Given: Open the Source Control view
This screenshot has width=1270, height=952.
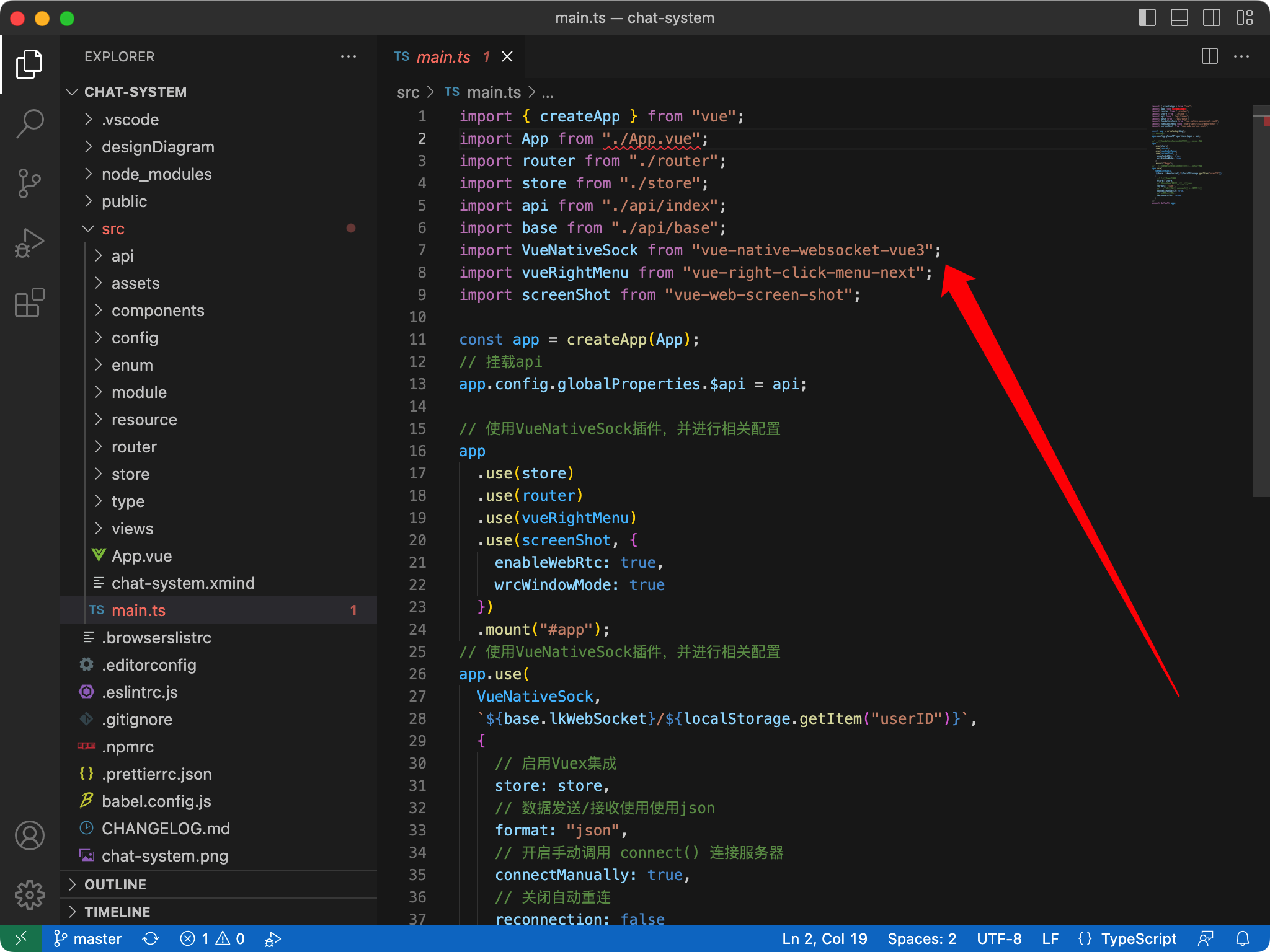Looking at the screenshot, I should pyautogui.click(x=29, y=183).
